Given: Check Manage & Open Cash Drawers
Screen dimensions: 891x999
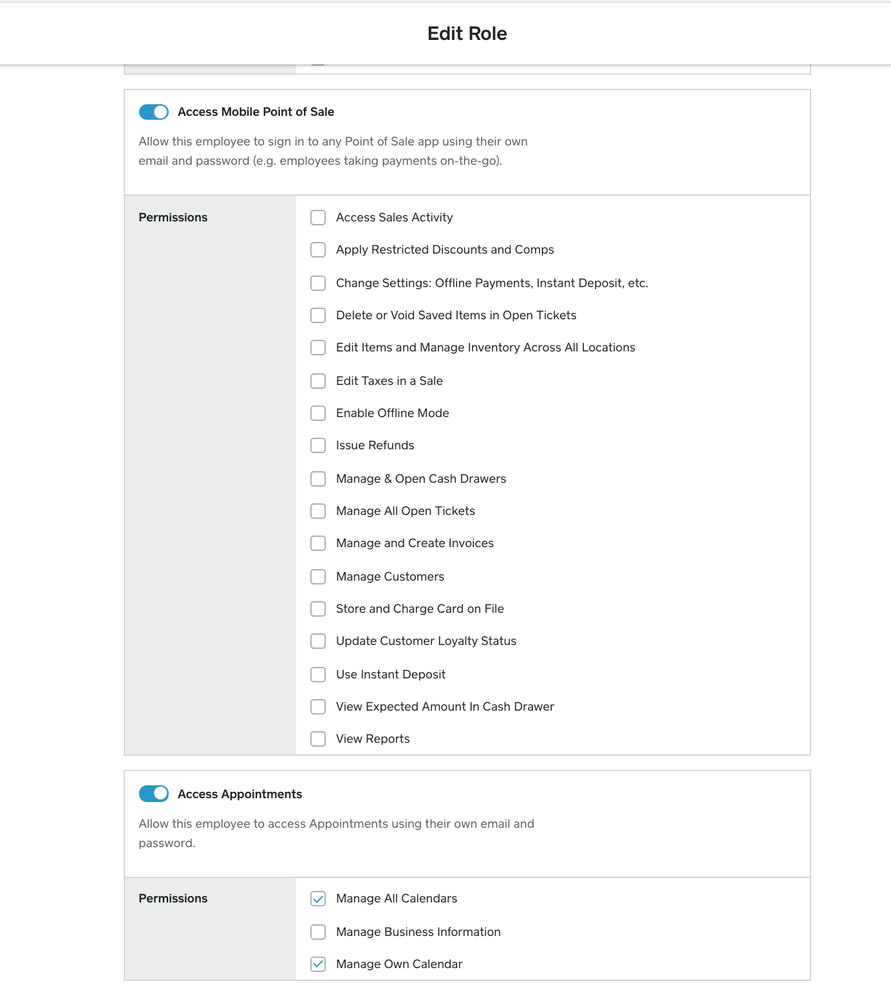Looking at the screenshot, I should (318, 479).
